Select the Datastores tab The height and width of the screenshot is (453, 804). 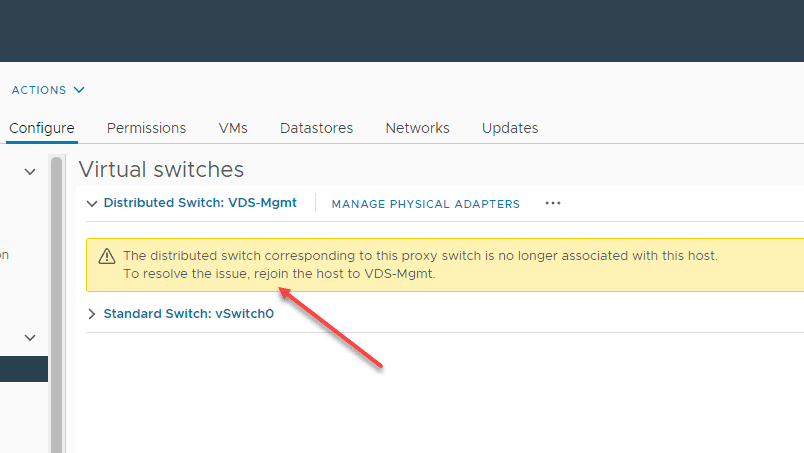[316, 128]
